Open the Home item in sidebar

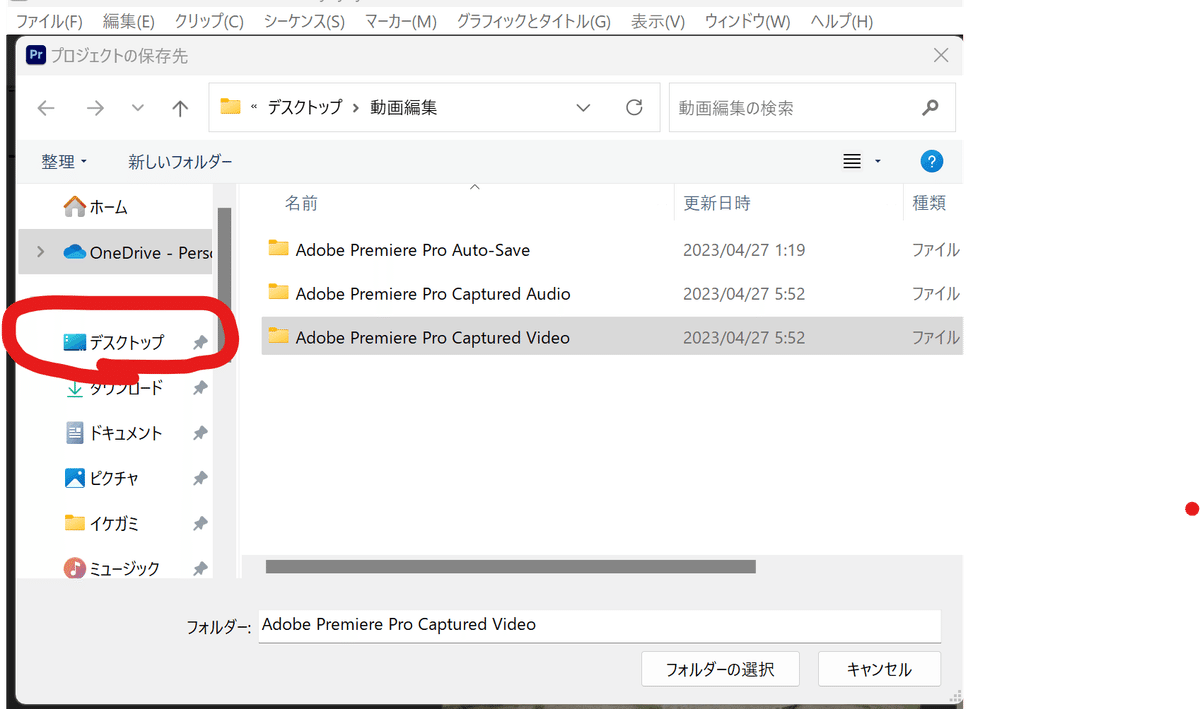click(108, 207)
